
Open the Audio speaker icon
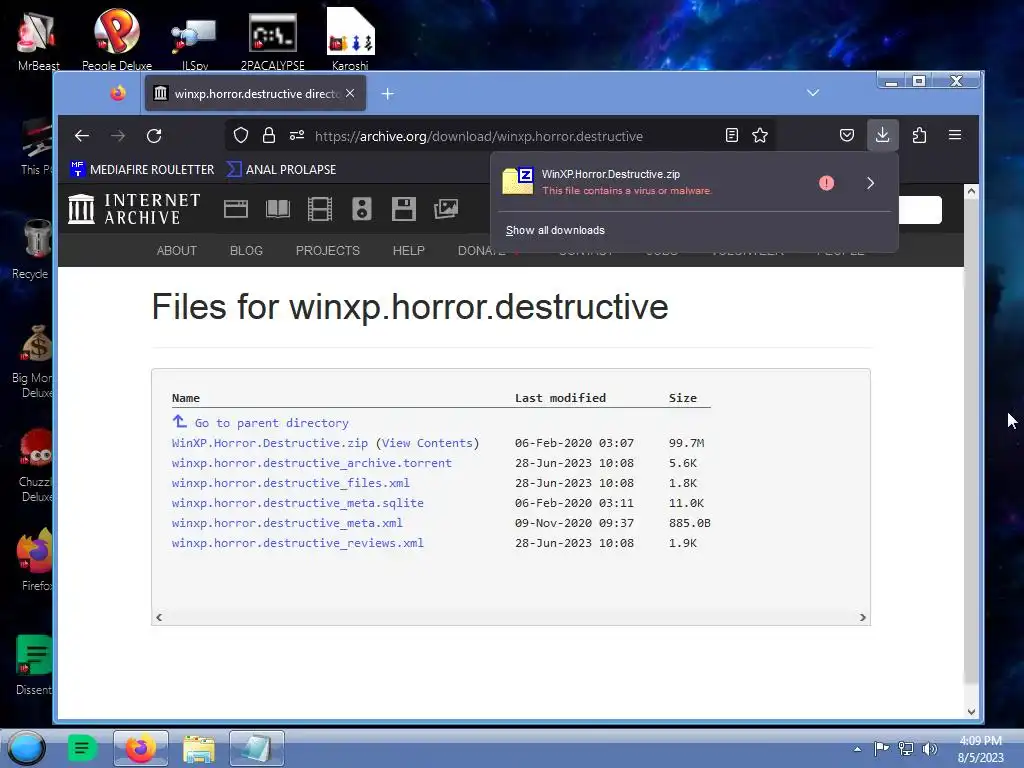click(362, 209)
